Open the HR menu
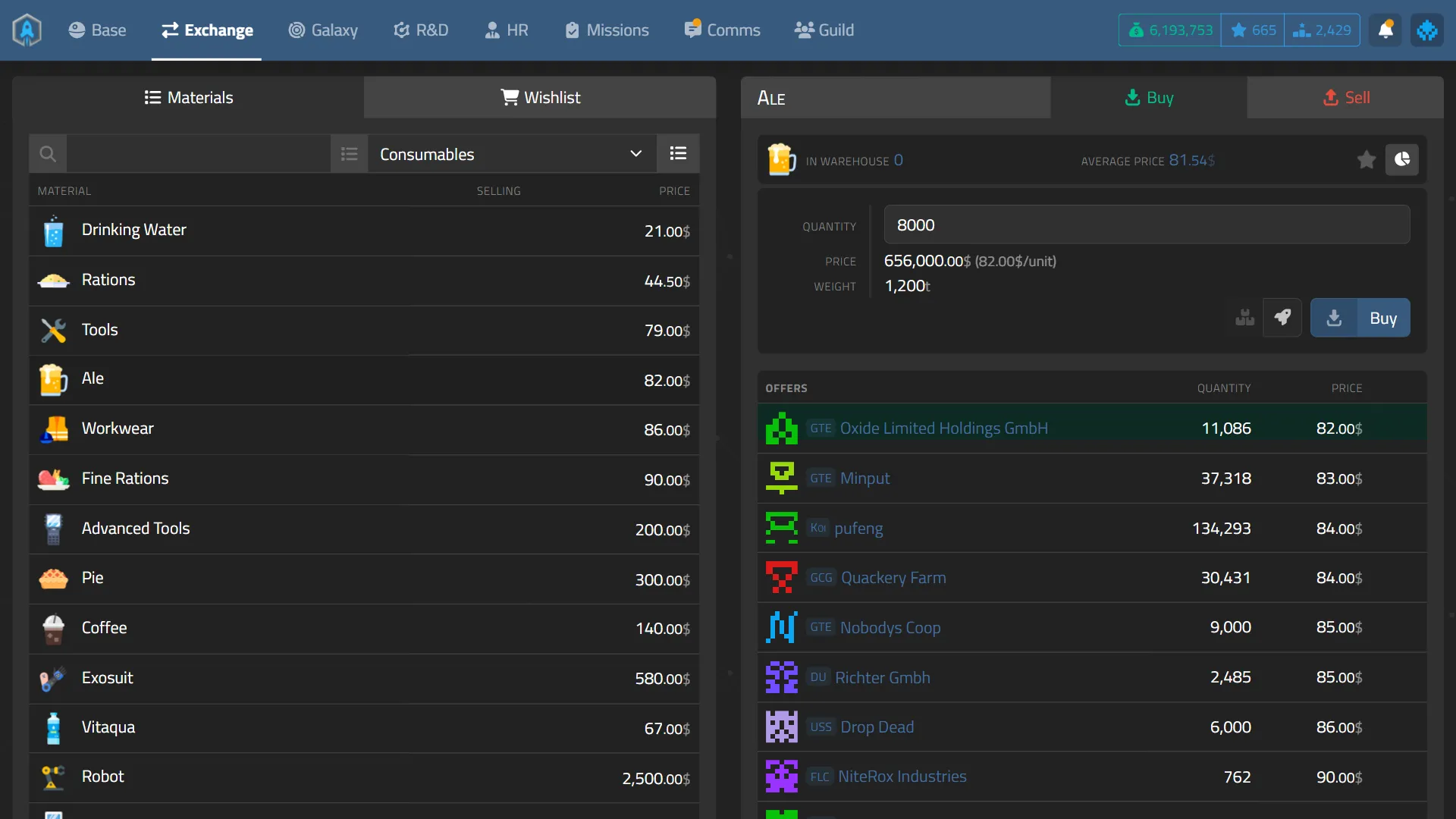This screenshot has height=819, width=1456. (x=506, y=30)
